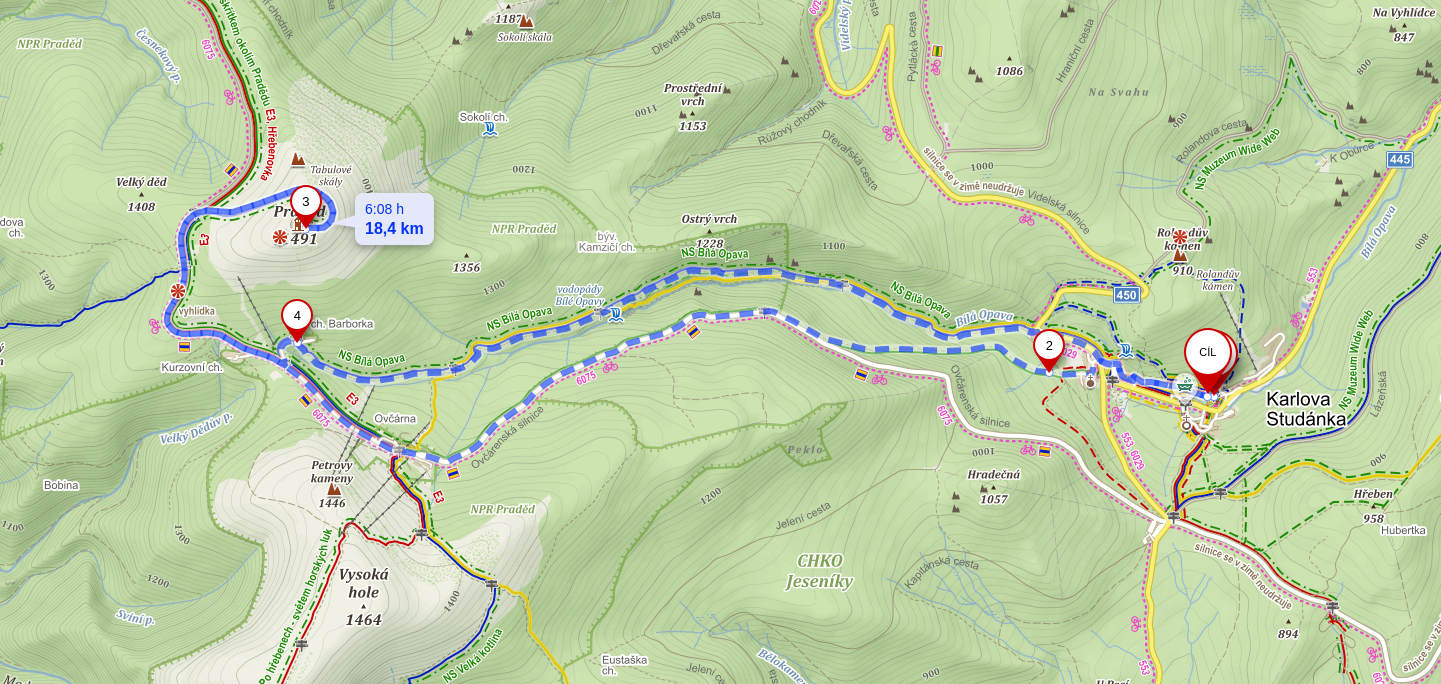This screenshot has height=684, width=1441.
Task: Click the Ostrý vrch 1228 peak label
Action: (x=709, y=232)
